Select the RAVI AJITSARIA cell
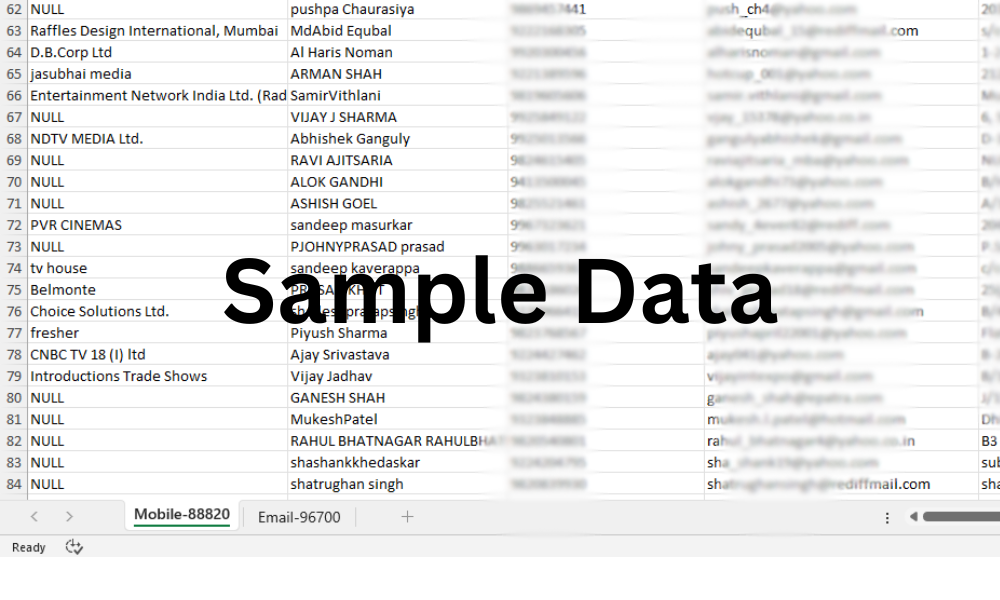This screenshot has width=1000, height=600. (398, 160)
